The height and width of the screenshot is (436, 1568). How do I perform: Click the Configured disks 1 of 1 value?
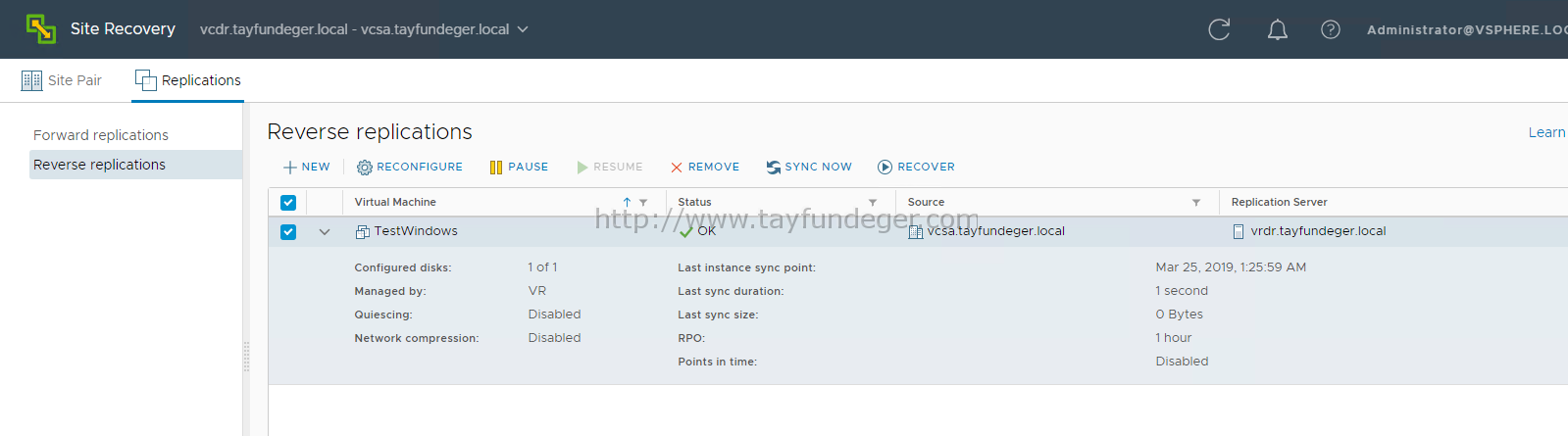(542, 266)
